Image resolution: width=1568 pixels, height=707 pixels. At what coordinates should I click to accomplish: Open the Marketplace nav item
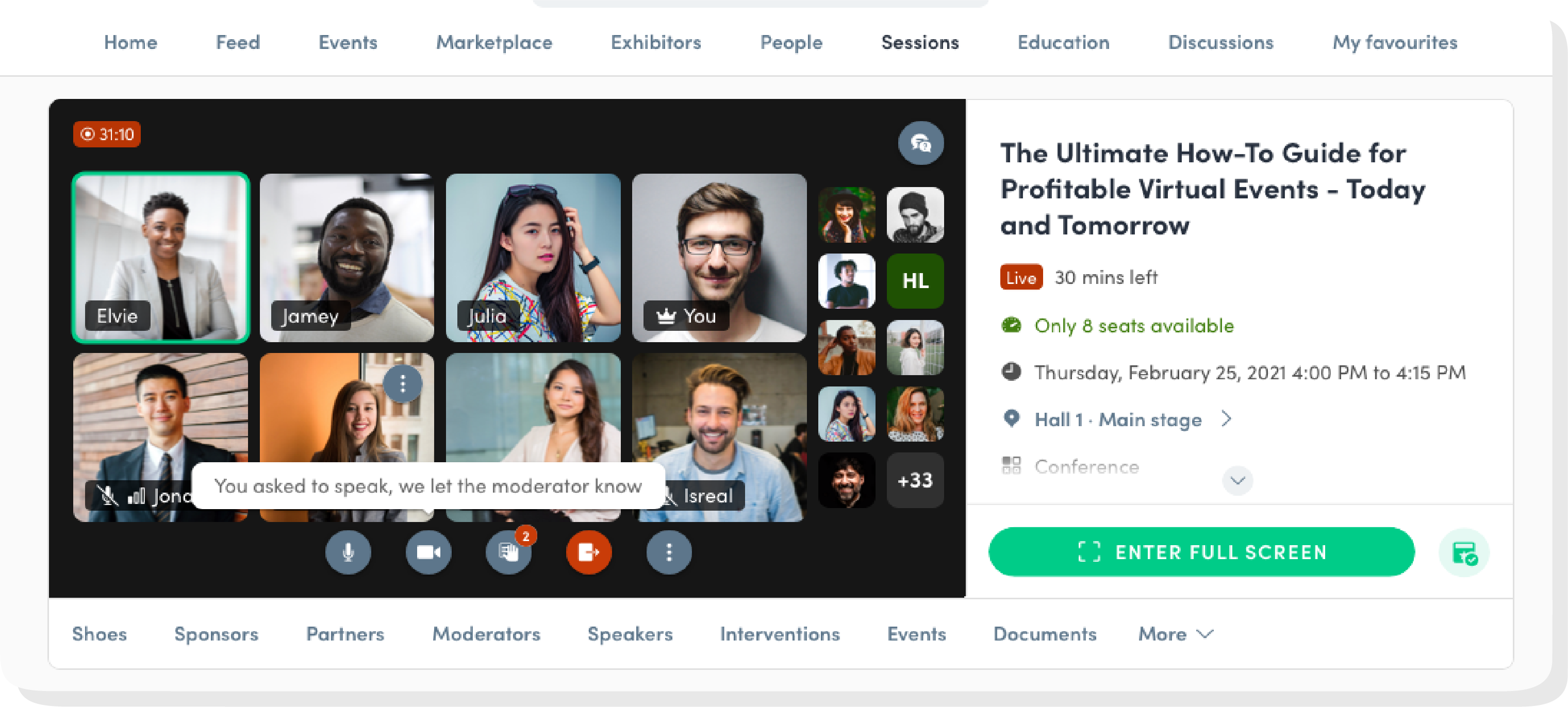[x=493, y=42]
